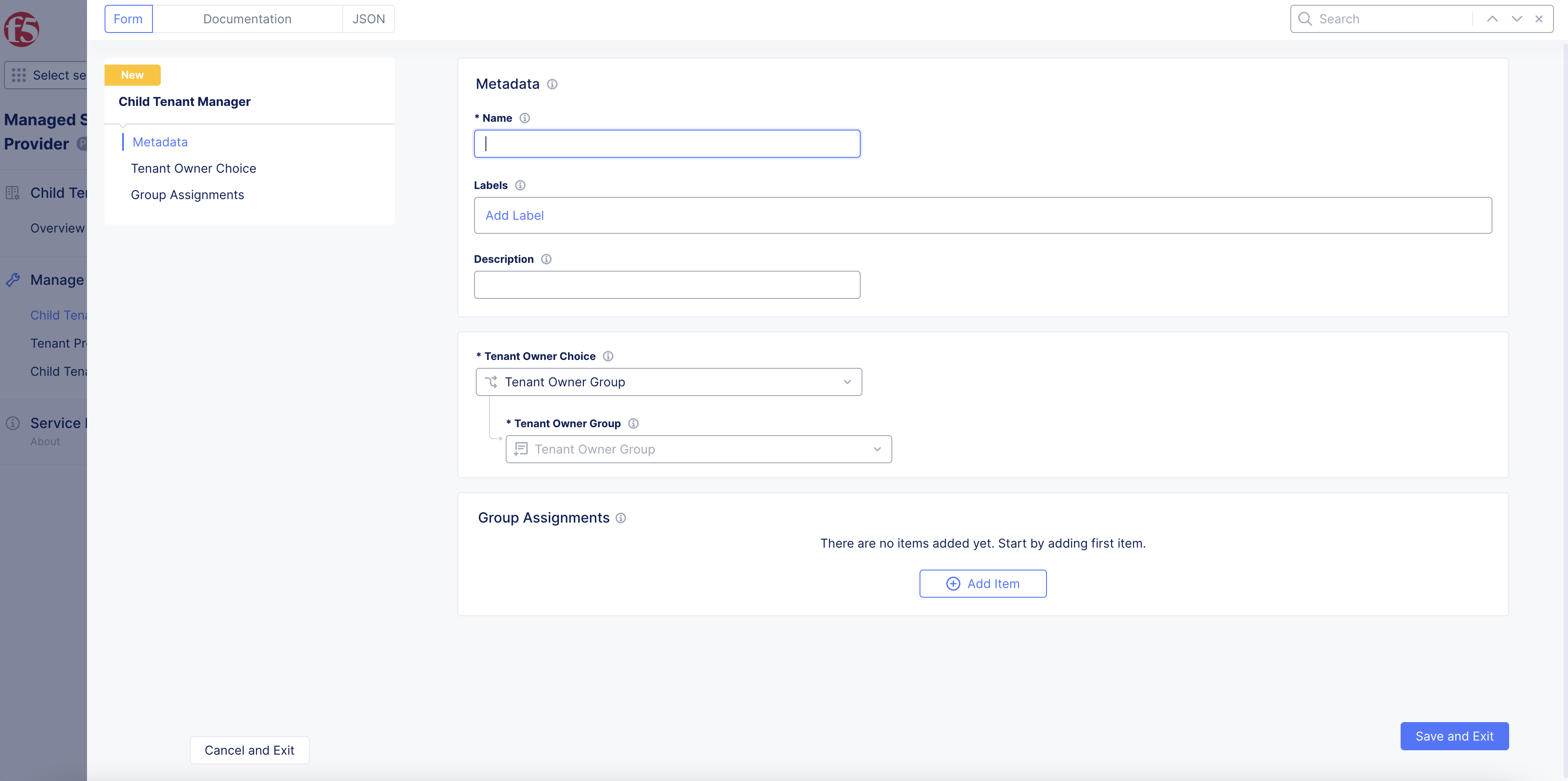
Task: Open the Tenant Owner Choice dropdown
Action: coord(668,381)
